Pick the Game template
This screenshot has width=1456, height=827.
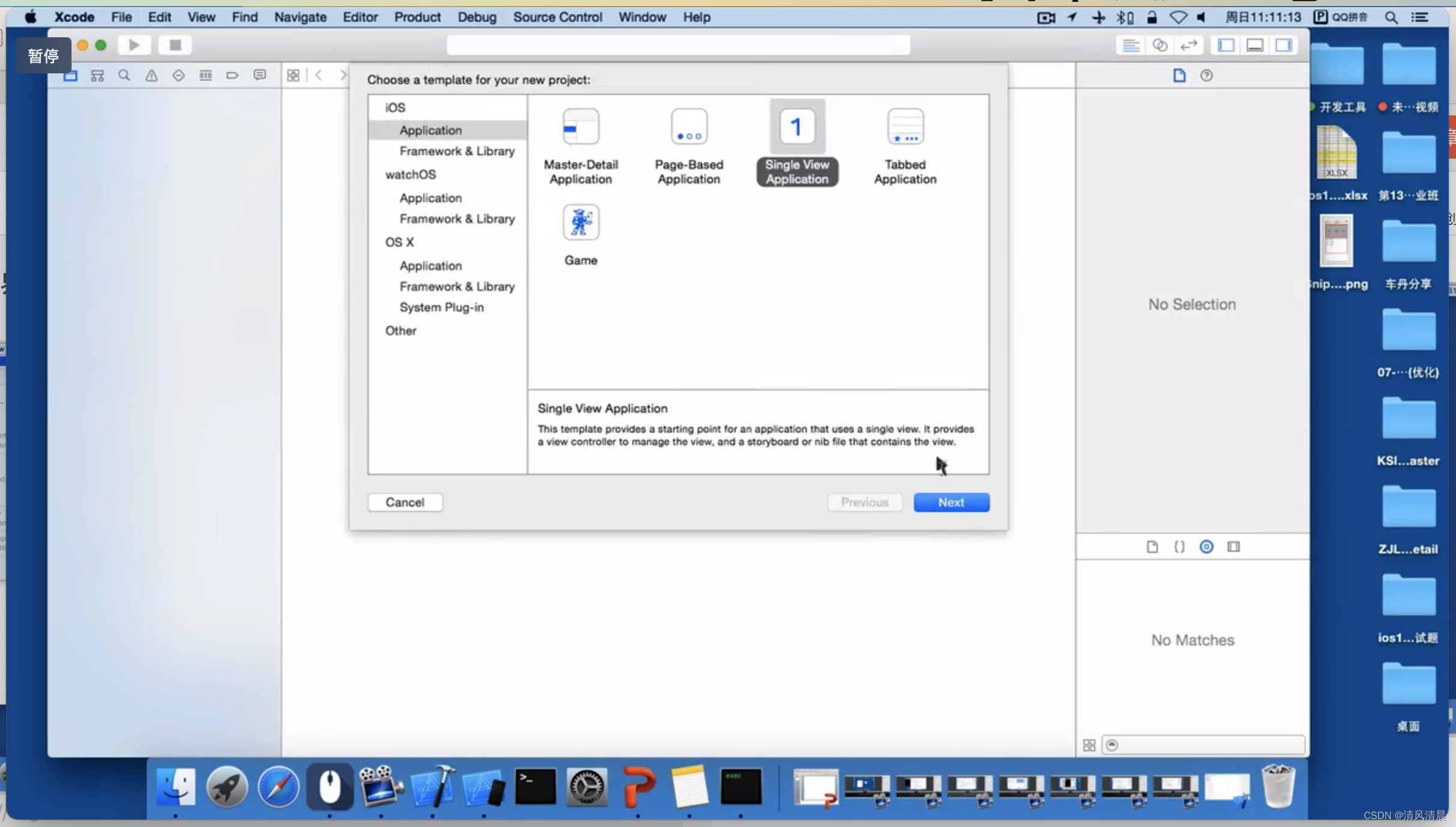(580, 235)
